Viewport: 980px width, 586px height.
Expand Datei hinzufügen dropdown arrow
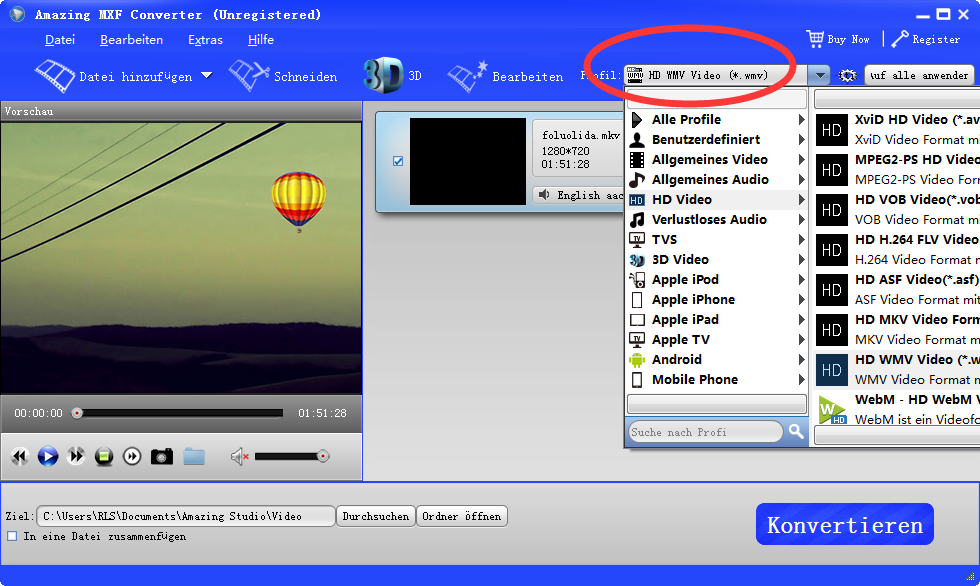click(206, 76)
